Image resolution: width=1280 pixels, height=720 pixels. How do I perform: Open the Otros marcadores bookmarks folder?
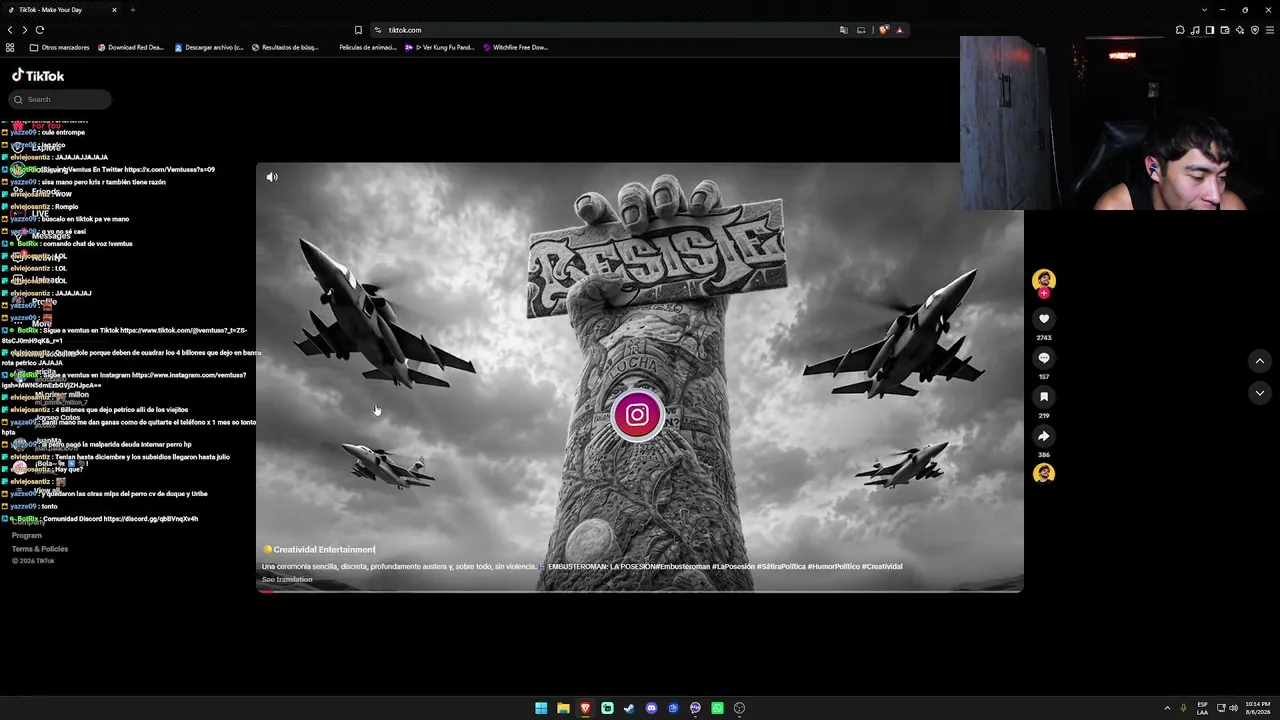click(x=60, y=47)
